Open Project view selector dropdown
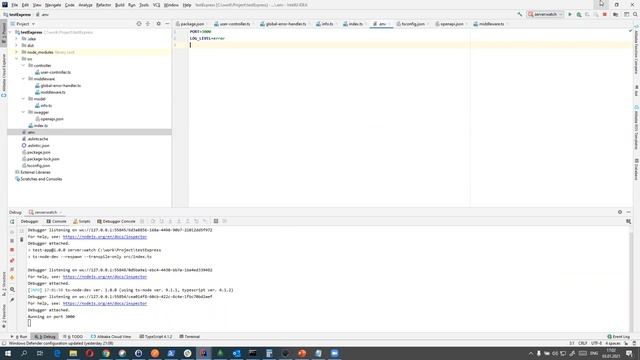Image resolution: width=640 pixels, height=360 pixels. 23,24
